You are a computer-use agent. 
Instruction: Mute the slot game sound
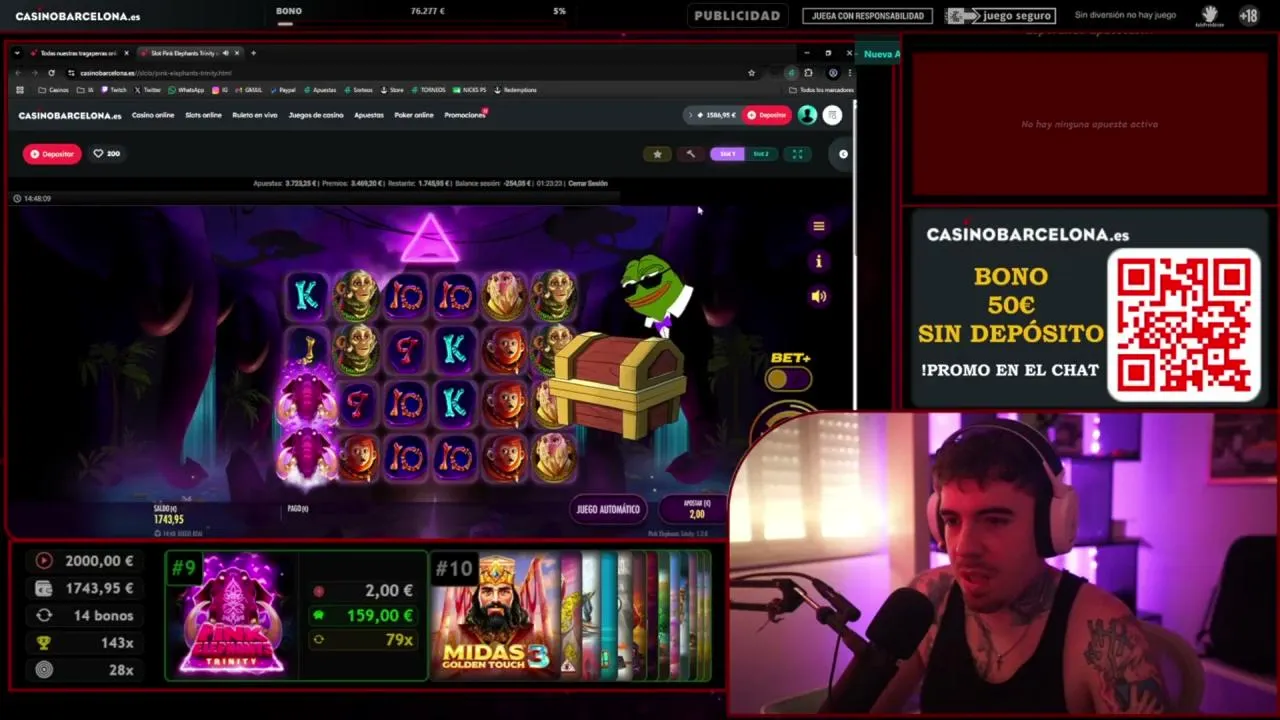pyautogui.click(x=819, y=296)
